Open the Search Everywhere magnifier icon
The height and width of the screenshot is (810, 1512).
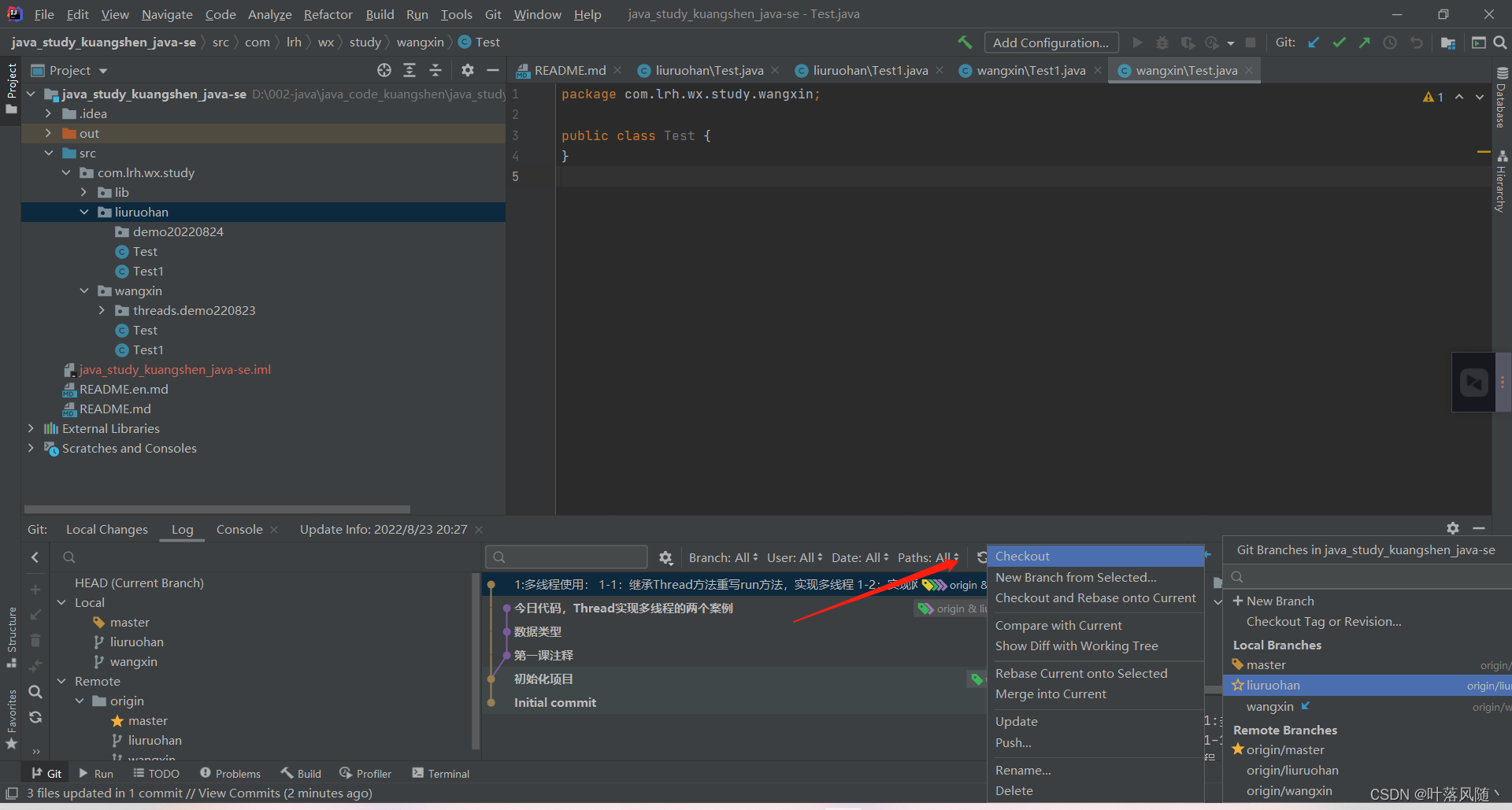[x=1500, y=43]
